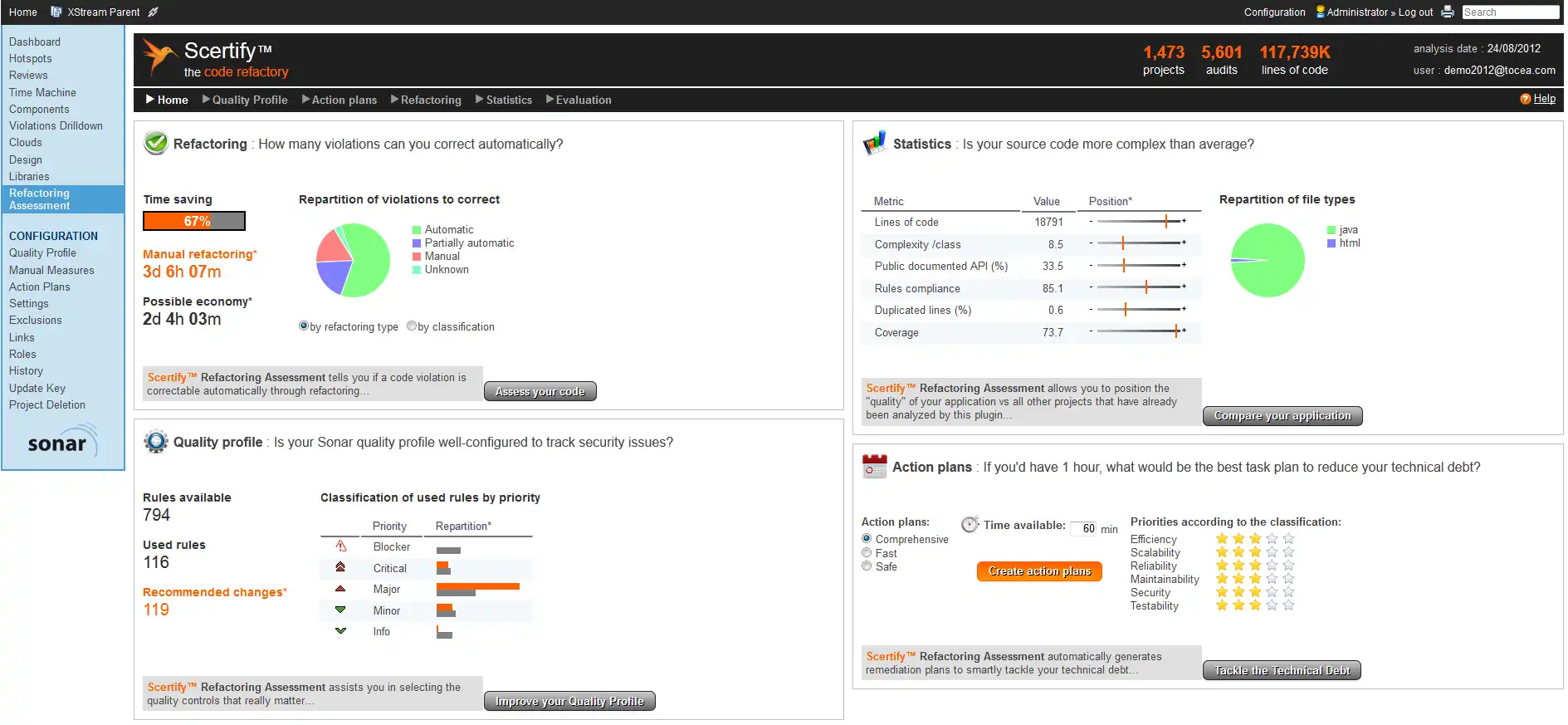1568x725 pixels.
Task: Click the Administrator user icon
Action: pyautogui.click(x=1320, y=12)
